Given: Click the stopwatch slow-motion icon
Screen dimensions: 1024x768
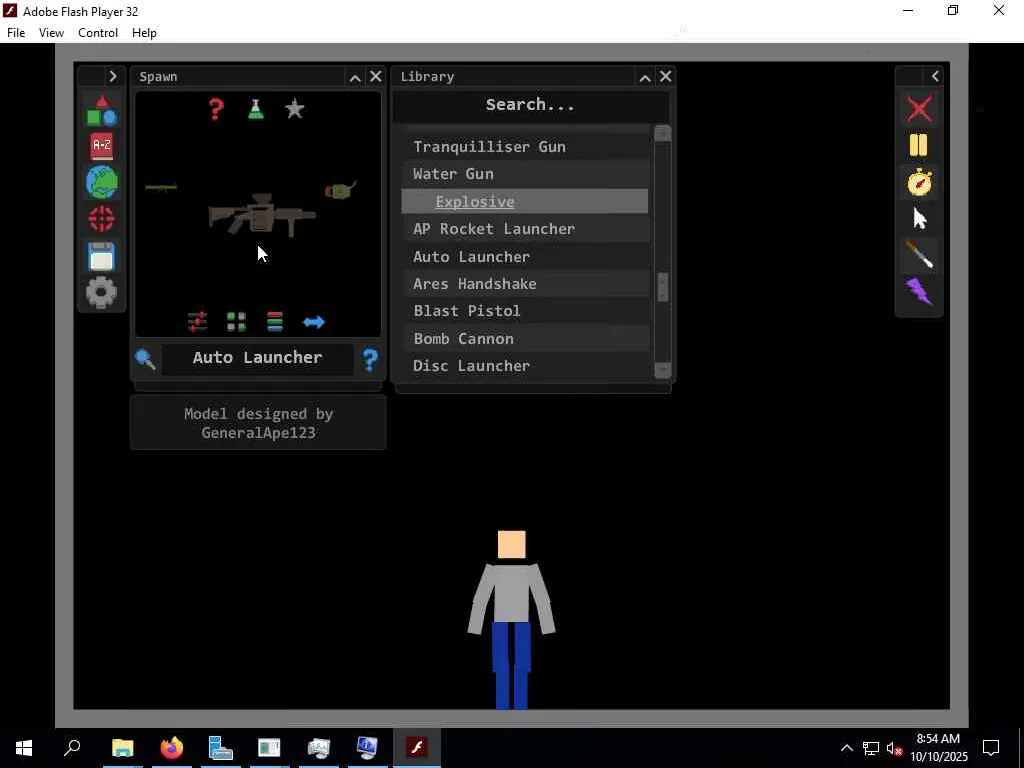Looking at the screenshot, I should tap(920, 182).
